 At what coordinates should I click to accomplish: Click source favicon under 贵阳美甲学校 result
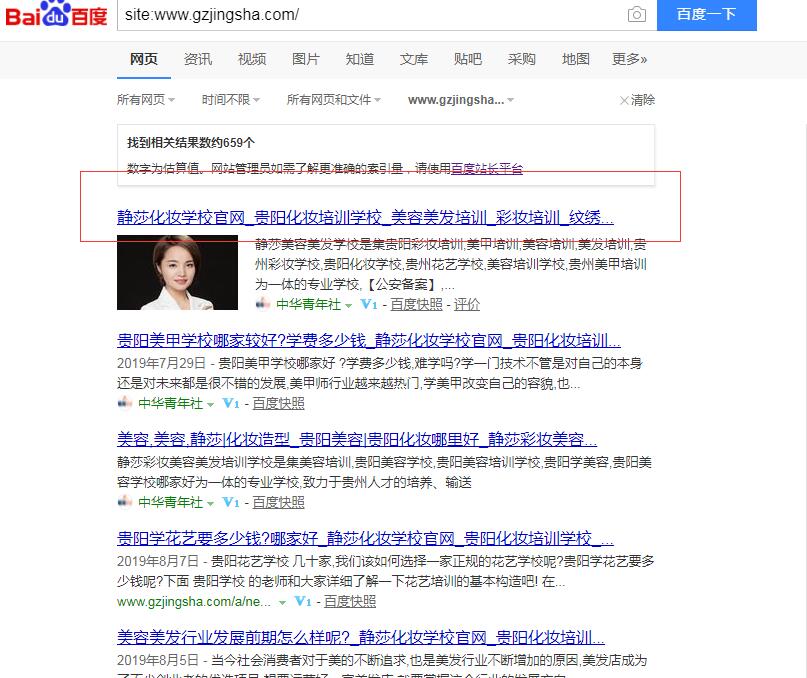[x=125, y=403]
